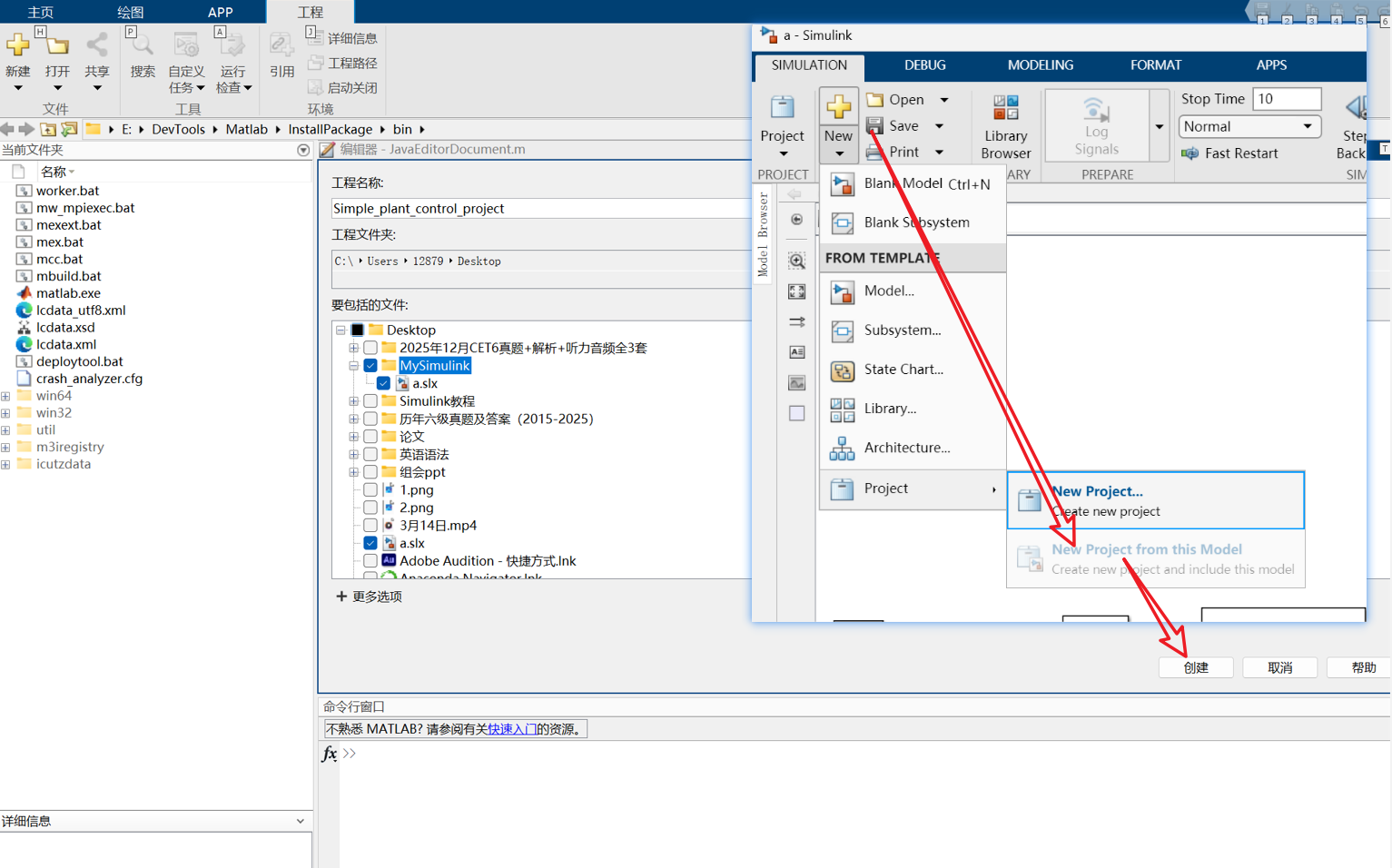
Task: Click the fit to view icon in Simulink palette
Action: (x=796, y=291)
